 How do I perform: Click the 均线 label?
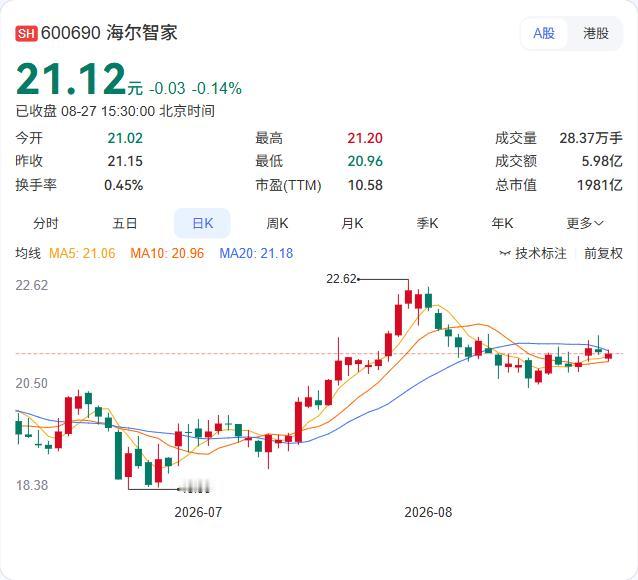coord(28,253)
